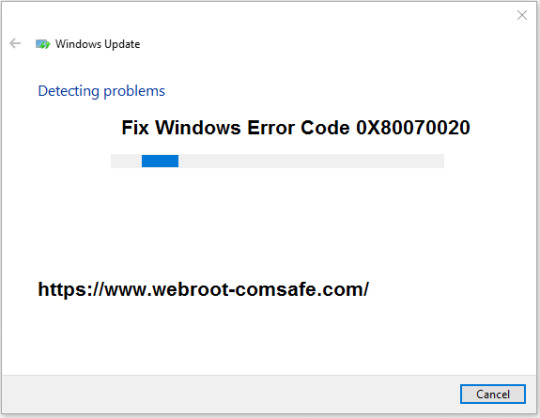Click the word Detecting in the heading
Viewport: 540px width, 418px height.
69,92
